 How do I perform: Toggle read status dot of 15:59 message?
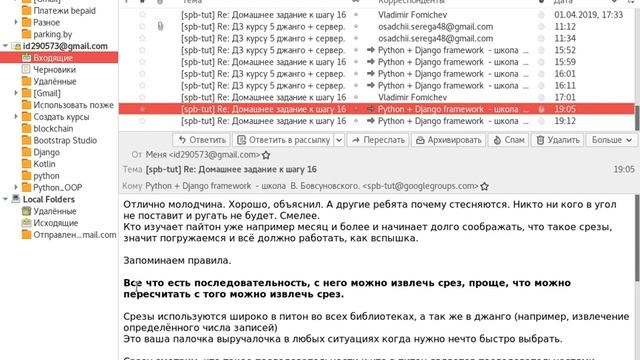point(356,62)
